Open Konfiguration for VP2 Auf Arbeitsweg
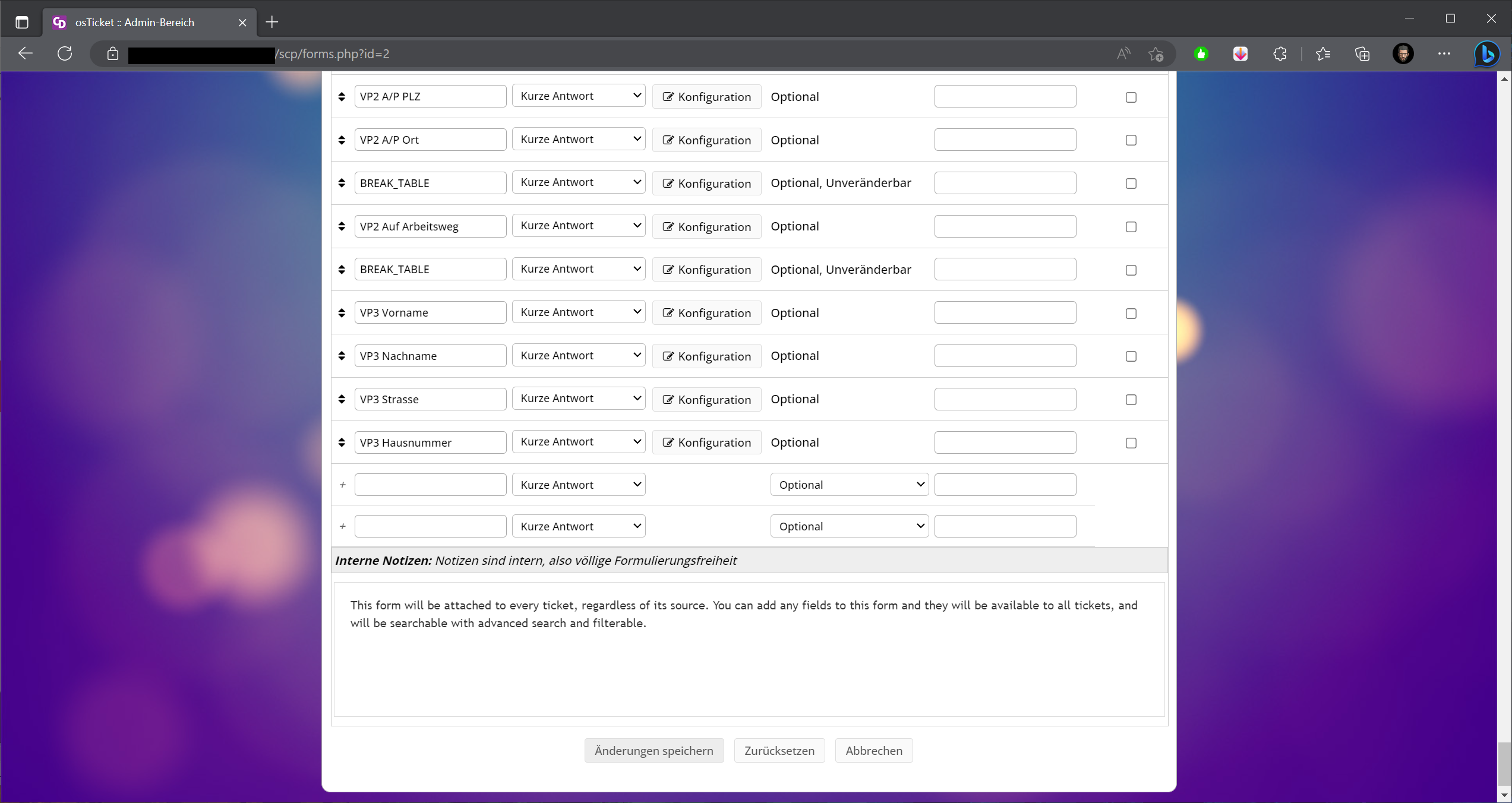This screenshot has width=1512, height=803. coord(706,227)
